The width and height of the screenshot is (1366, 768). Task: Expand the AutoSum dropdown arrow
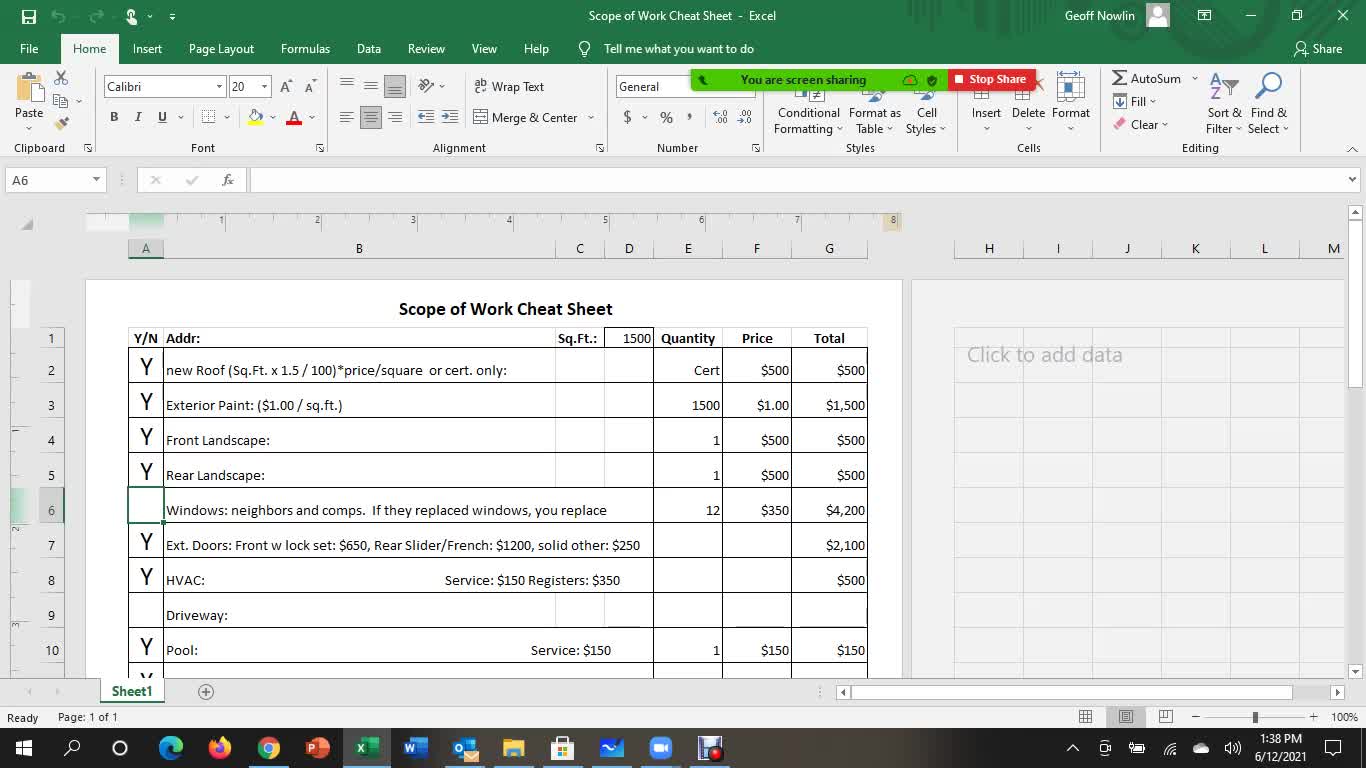(1194, 78)
